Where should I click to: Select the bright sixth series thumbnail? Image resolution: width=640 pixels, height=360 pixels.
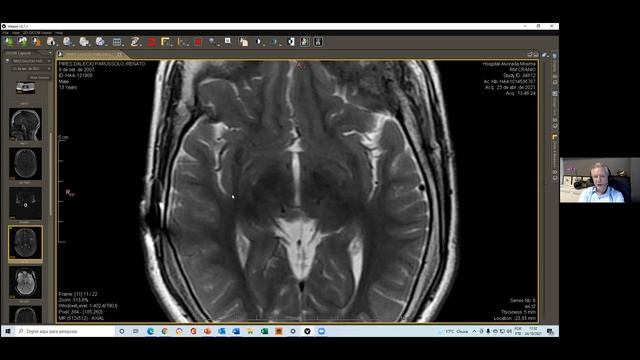point(25,282)
